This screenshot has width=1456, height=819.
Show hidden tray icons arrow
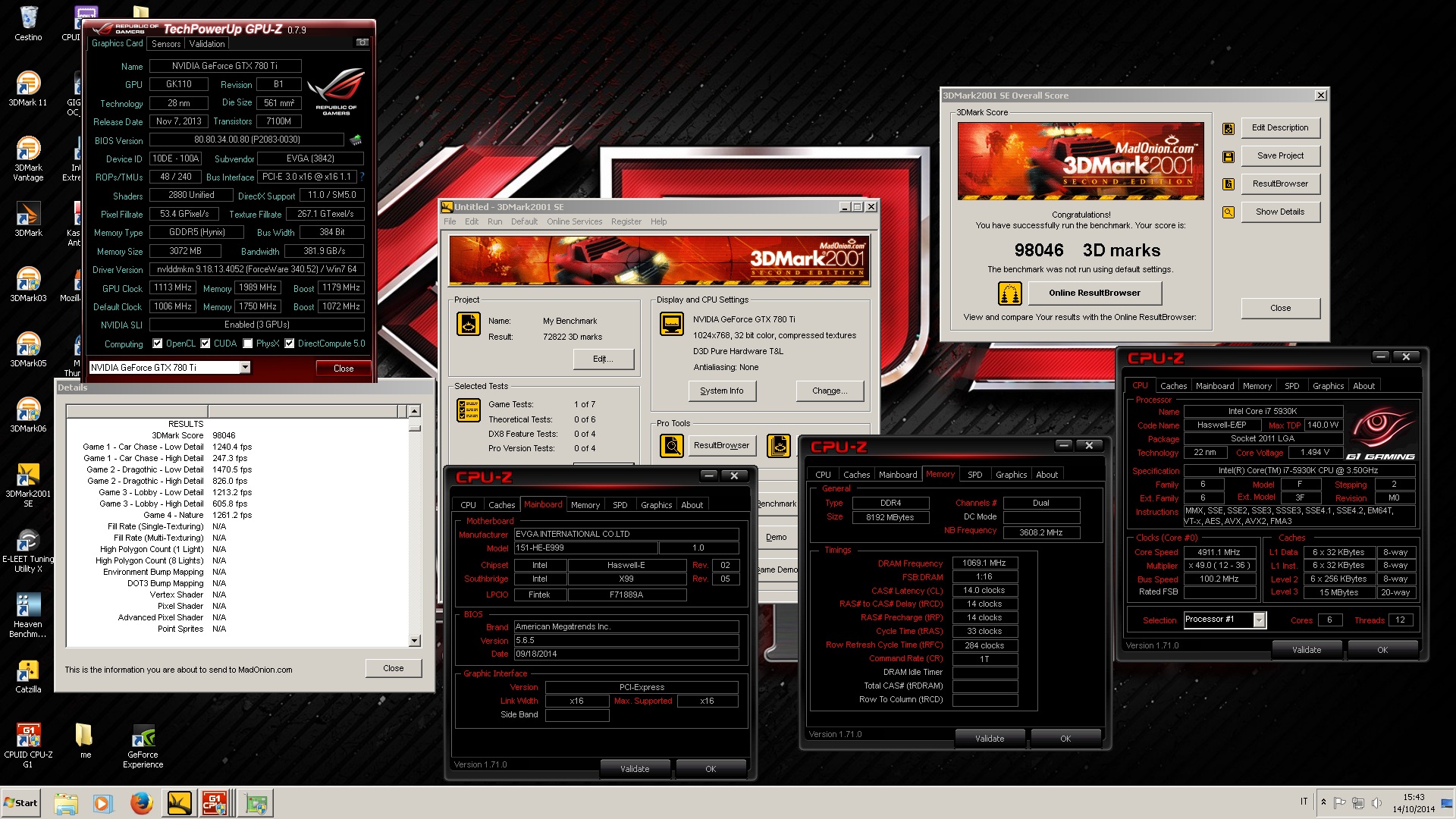click(1323, 802)
